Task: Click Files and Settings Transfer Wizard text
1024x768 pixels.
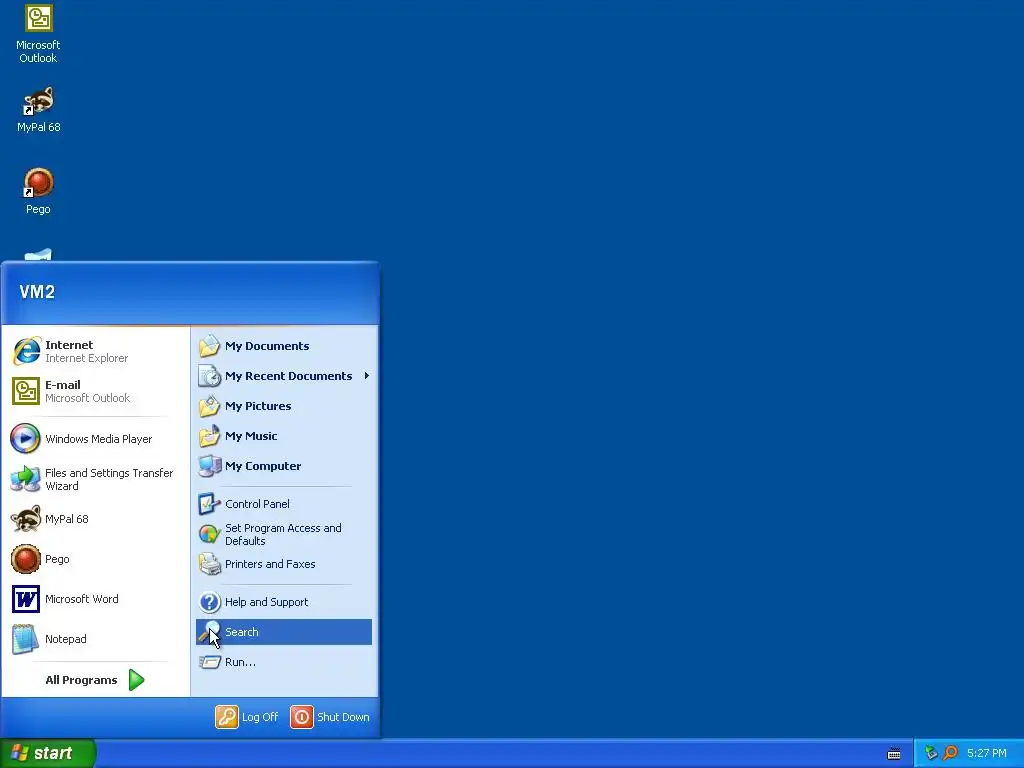Action: click(x=109, y=479)
